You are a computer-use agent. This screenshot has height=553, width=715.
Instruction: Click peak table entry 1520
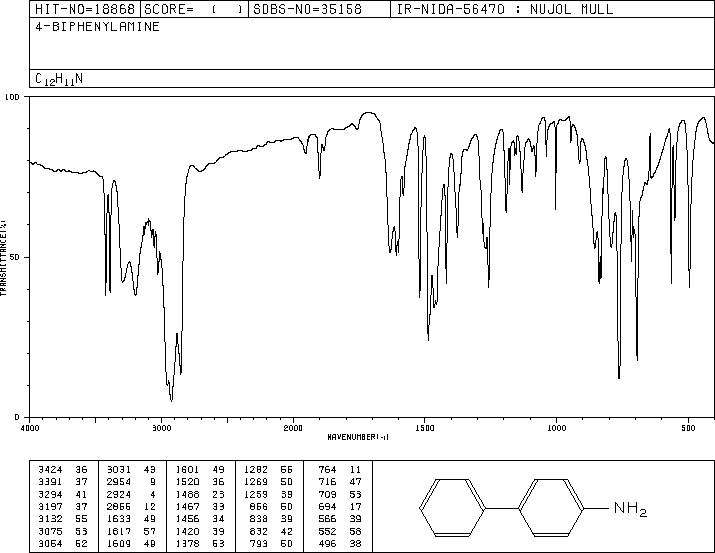(200, 482)
